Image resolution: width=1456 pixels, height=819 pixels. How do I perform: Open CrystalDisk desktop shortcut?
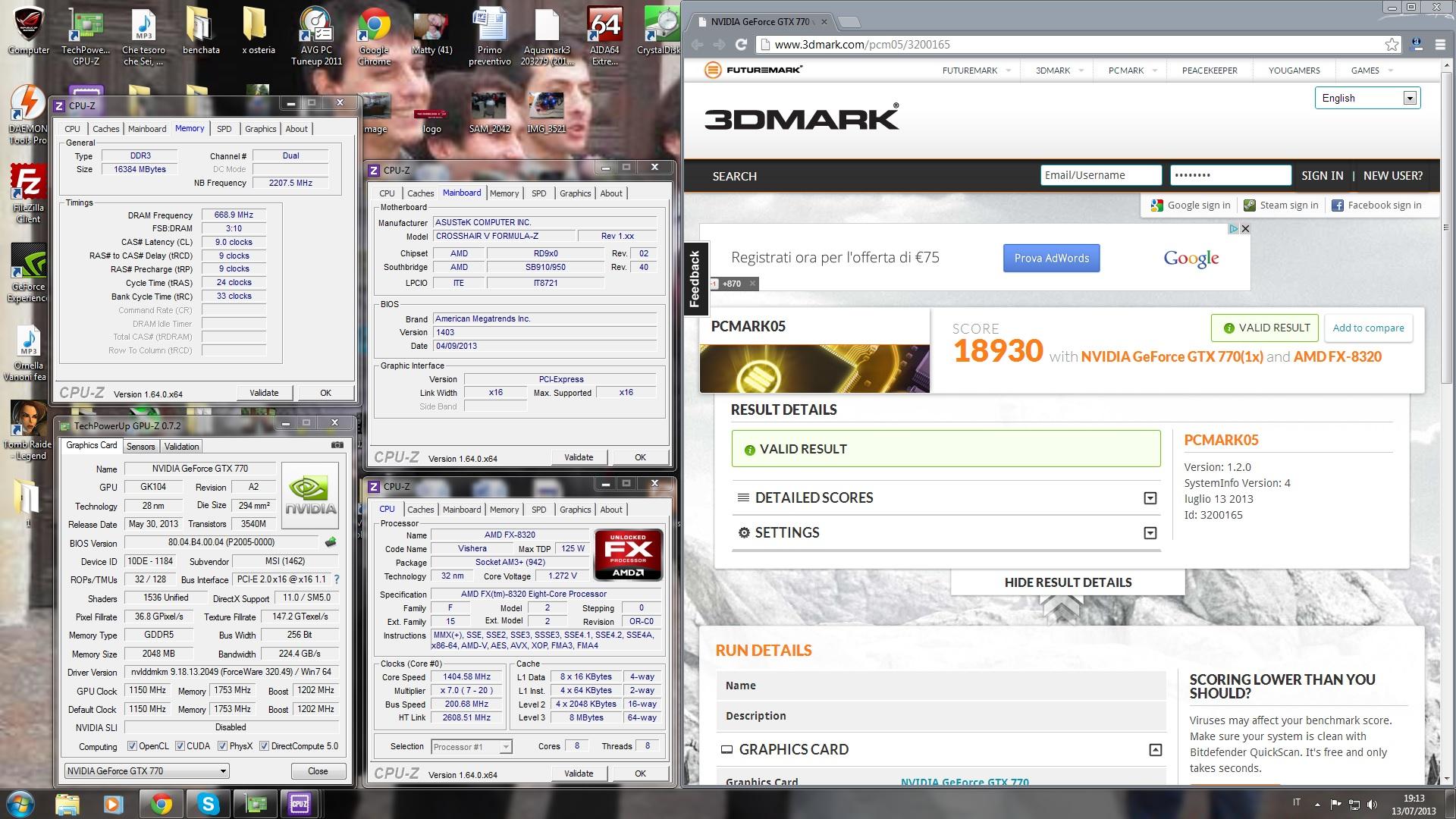click(x=660, y=32)
